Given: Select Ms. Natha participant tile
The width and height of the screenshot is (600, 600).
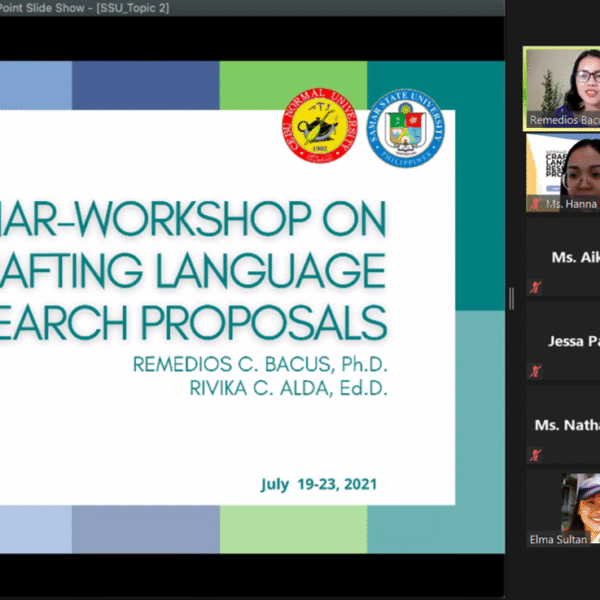Looking at the screenshot, I should (563, 425).
